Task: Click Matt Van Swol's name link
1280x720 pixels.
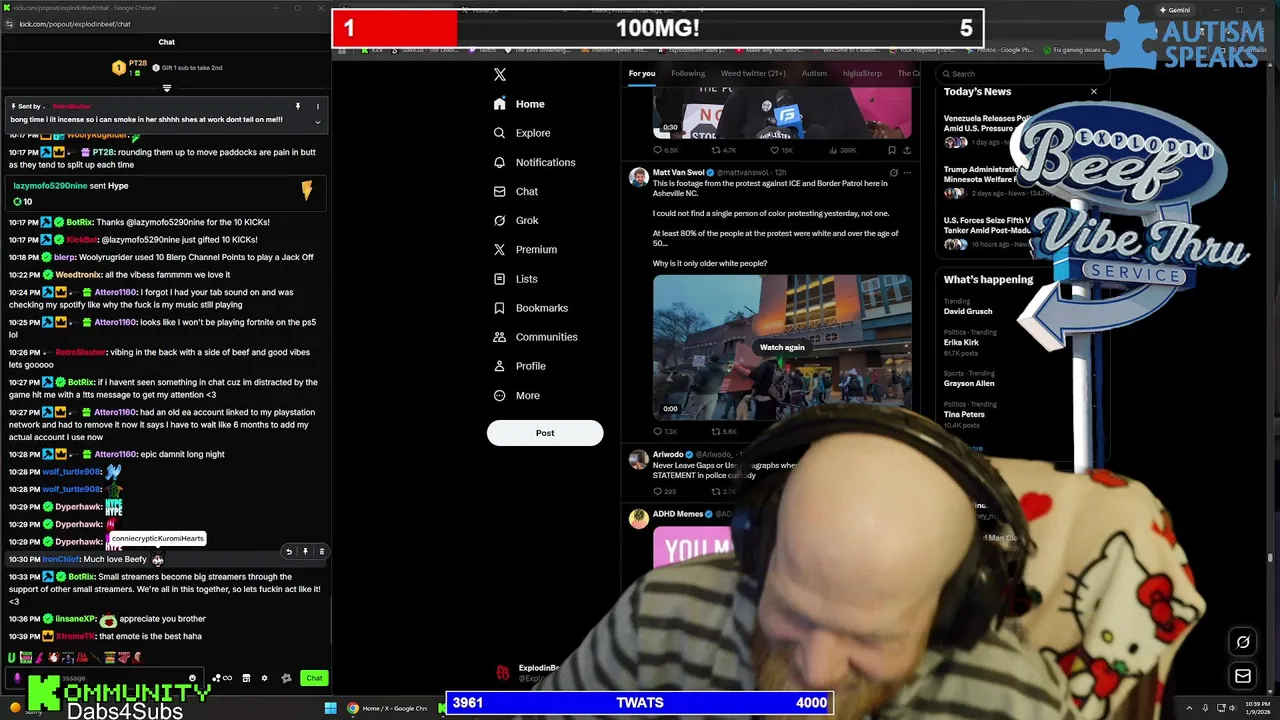Action: pyautogui.click(x=678, y=172)
